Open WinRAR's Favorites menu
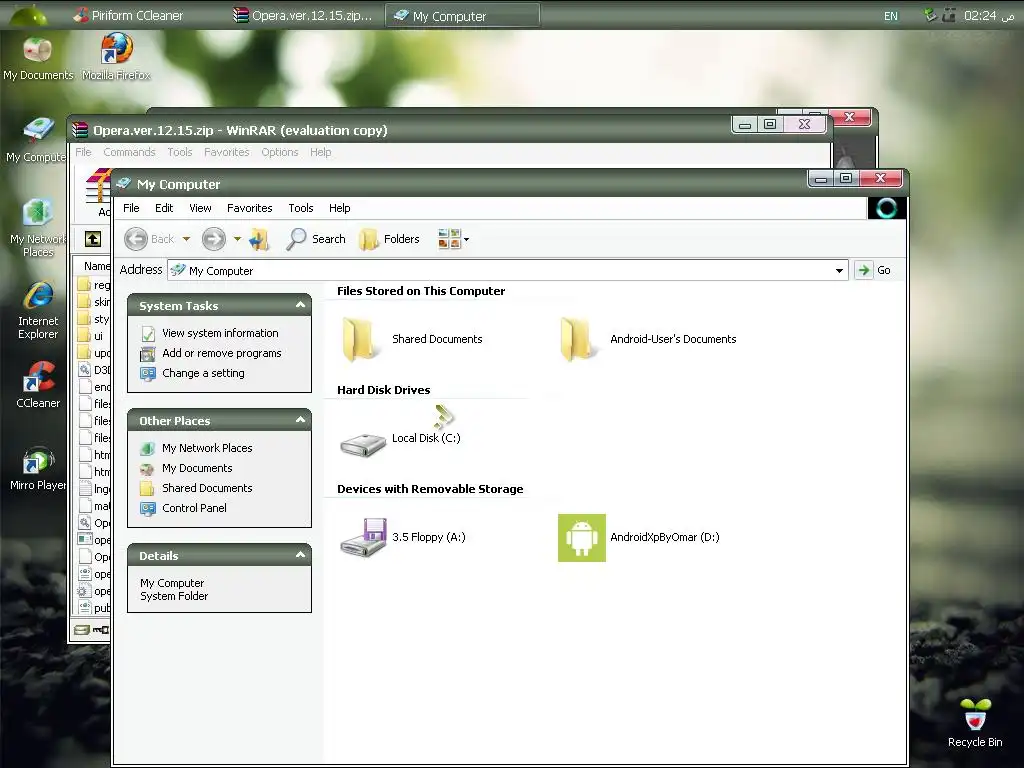The image size is (1024, 768). click(227, 152)
